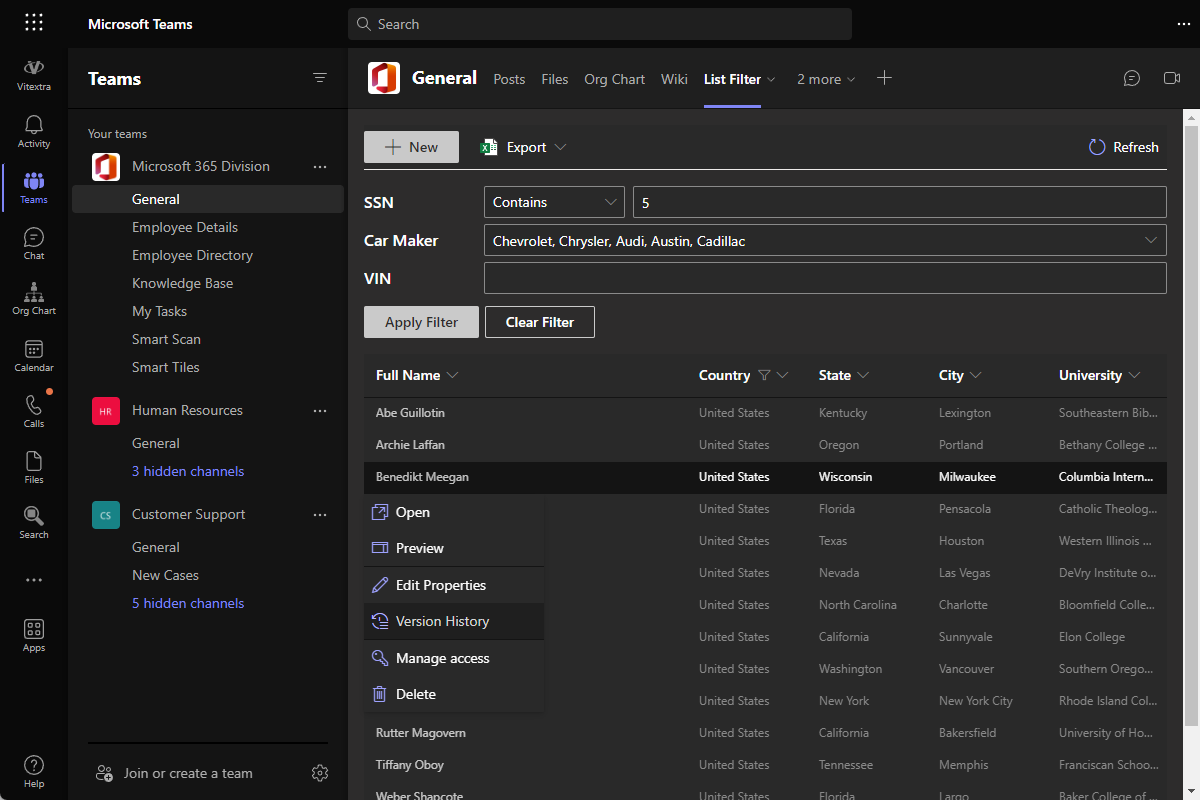
Task: Click the SSN value input field
Action: tap(900, 202)
